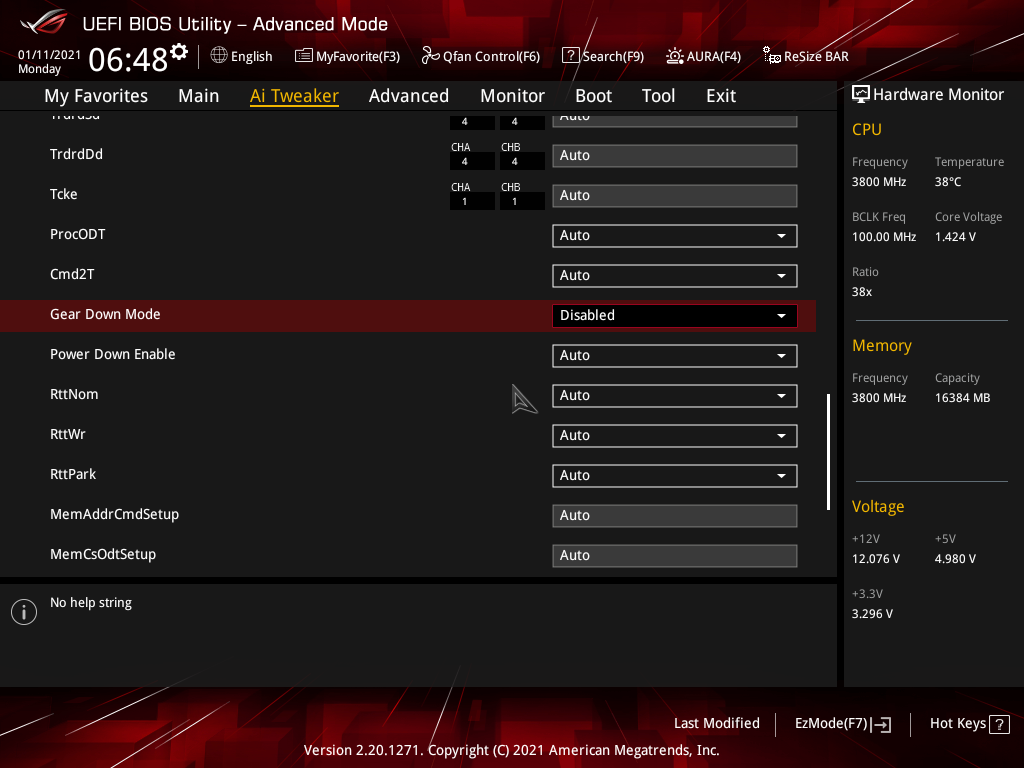Viewport: 1024px width, 768px height.
Task: Select the Ai Tweaker tab
Action: (294, 96)
